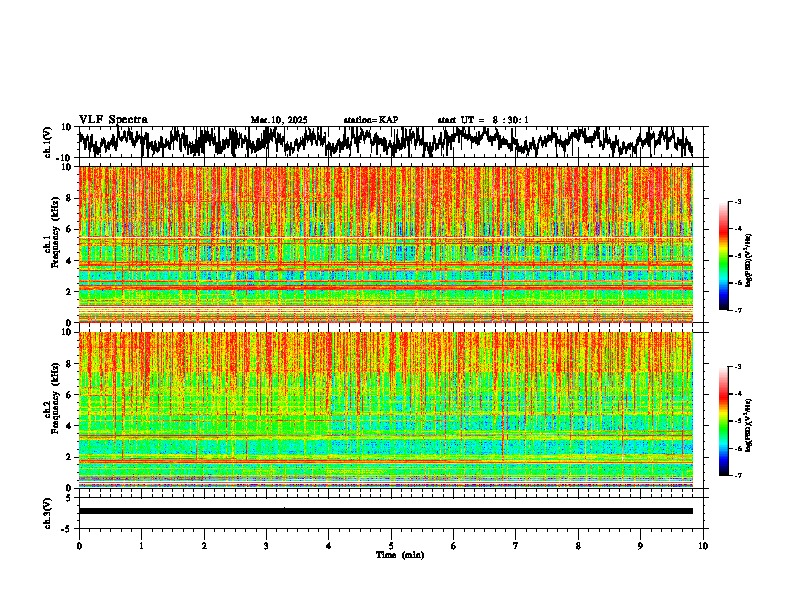Click time axis tick label '7'

pos(516,546)
